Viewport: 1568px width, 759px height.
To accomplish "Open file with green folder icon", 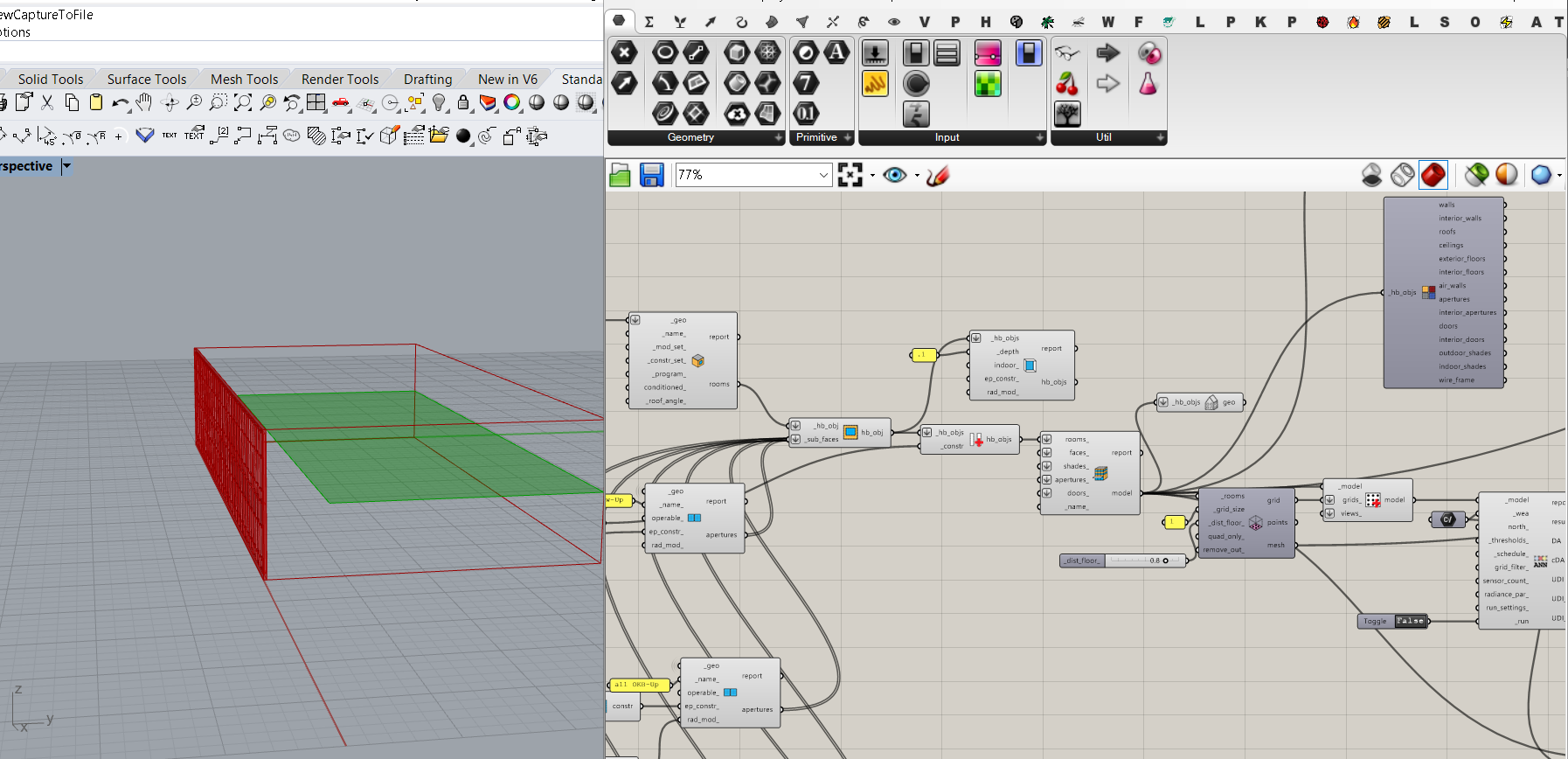I will 620,175.
